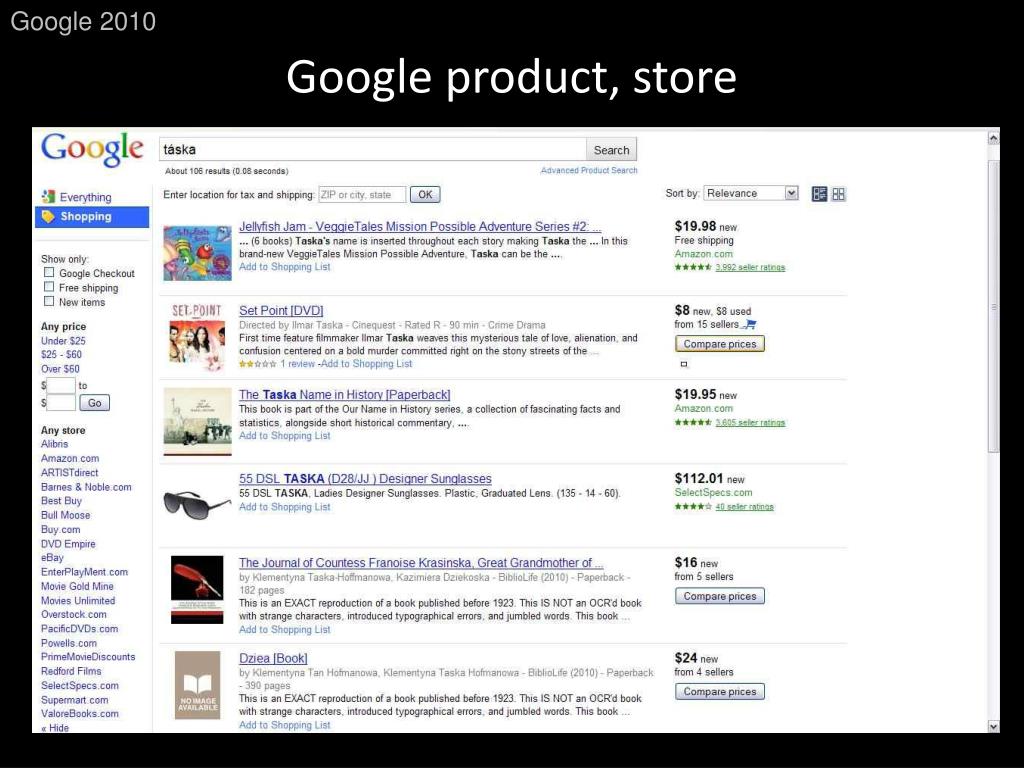Collapse the store list with Hide
This screenshot has height=768, width=1024.
point(55,728)
